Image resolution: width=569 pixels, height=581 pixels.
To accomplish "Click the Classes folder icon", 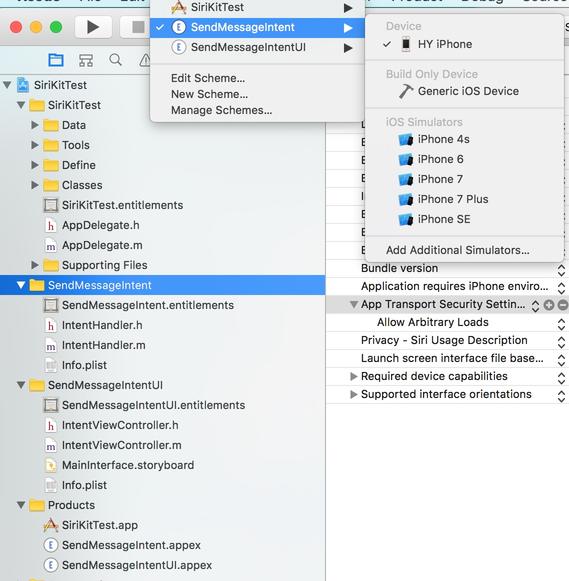I will tap(51, 185).
